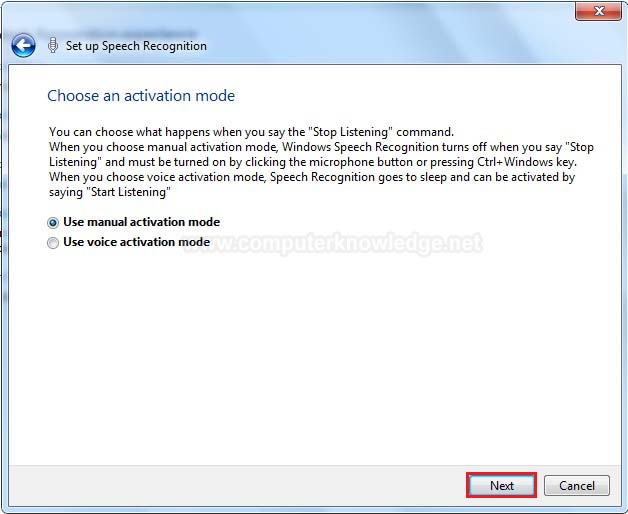Image resolution: width=628 pixels, height=514 pixels.
Task: Select Use voice activation mode radio button
Action: coord(53,243)
